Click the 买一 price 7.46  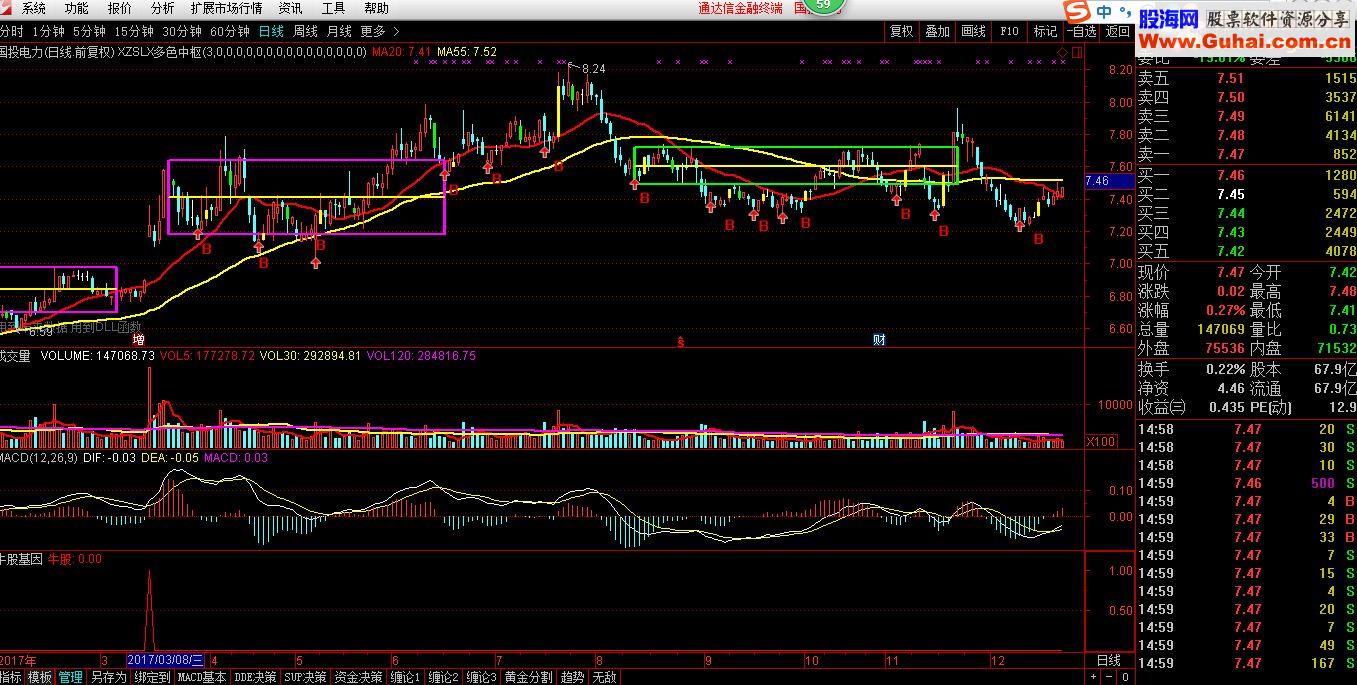(1231, 176)
